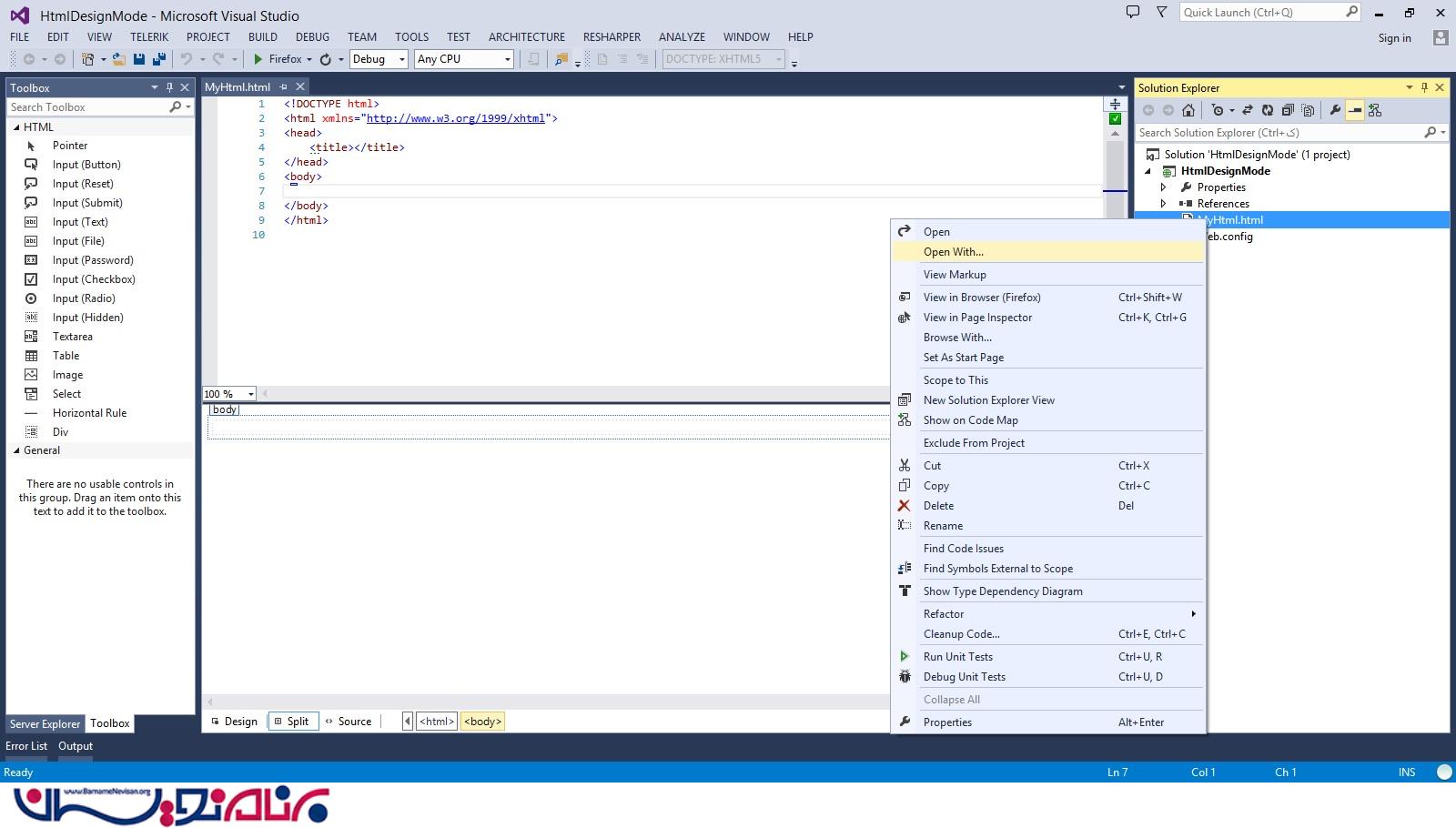This screenshot has height=828, width=1456.
Task: Open the Refactor submenu in context menu
Action: (x=1048, y=614)
